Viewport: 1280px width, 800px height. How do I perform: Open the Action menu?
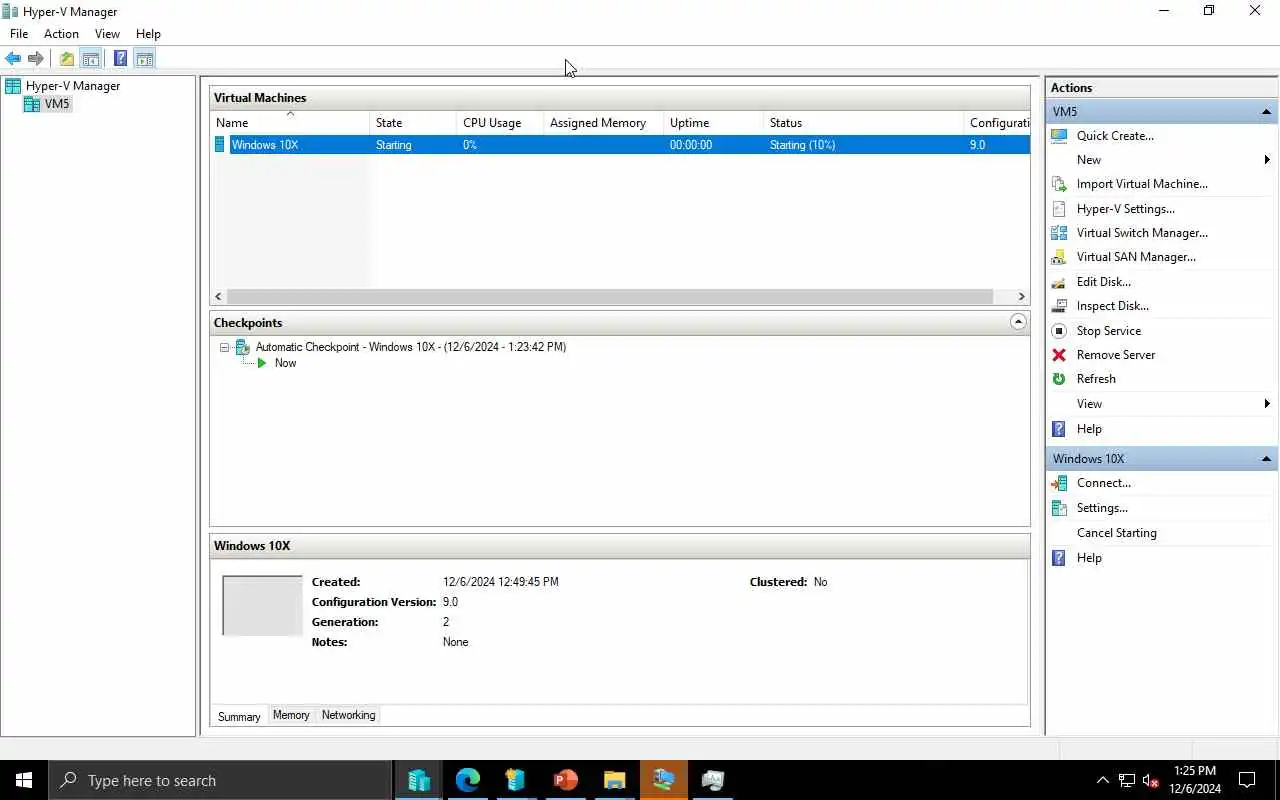pyautogui.click(x=61, y=34)
